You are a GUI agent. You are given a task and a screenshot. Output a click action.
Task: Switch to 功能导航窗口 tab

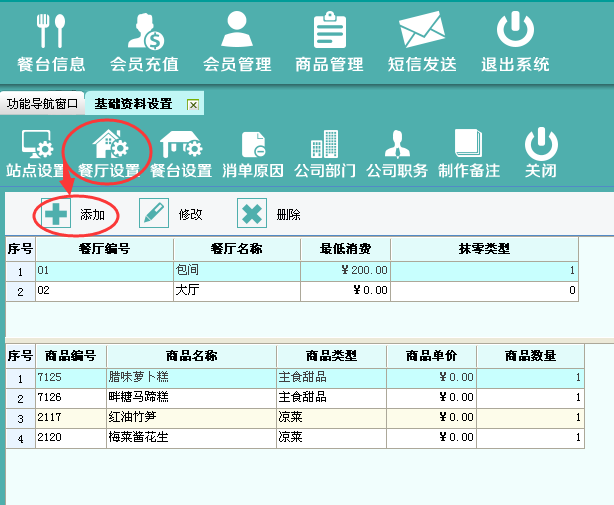click(x=42, y=104)
